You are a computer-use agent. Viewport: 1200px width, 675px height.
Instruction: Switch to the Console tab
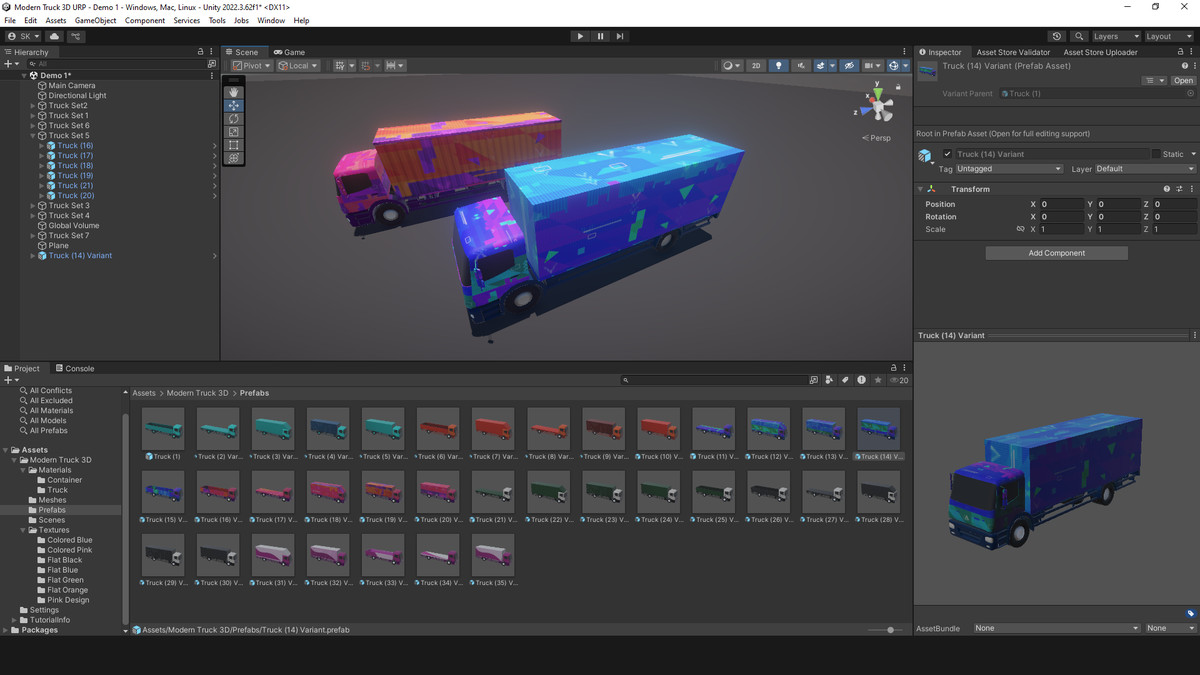(74, 368)
